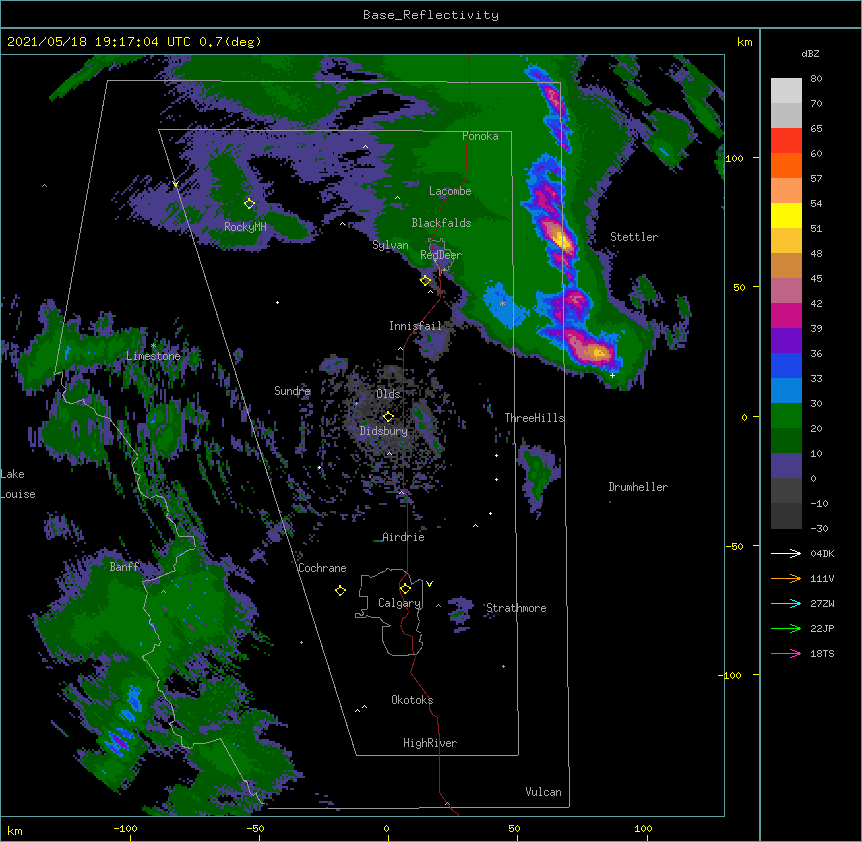Pick the magenta 39-42 dBZ legend swatch
This screenshot has width=862, height=842.
click(786, 315)
